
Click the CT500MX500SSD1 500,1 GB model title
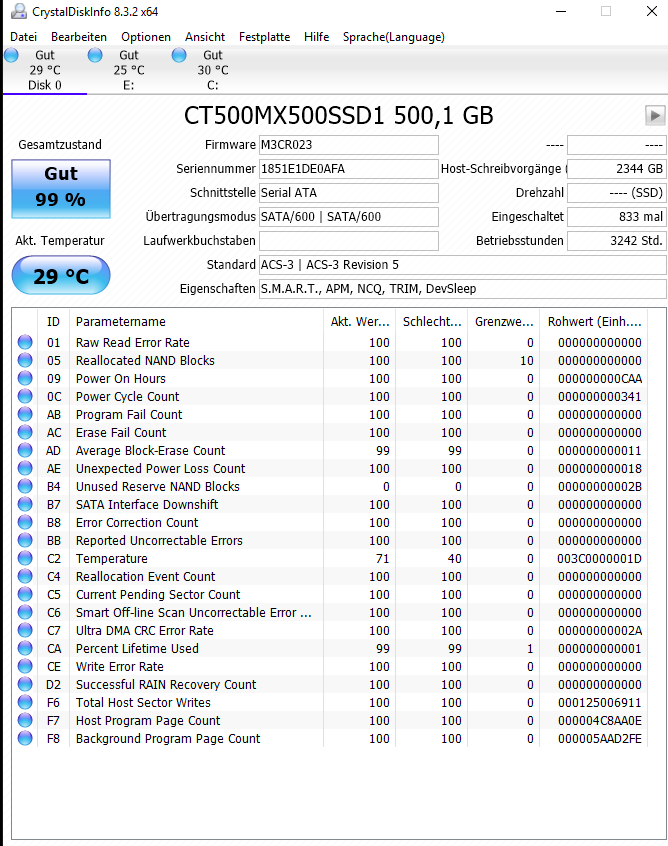338,115
